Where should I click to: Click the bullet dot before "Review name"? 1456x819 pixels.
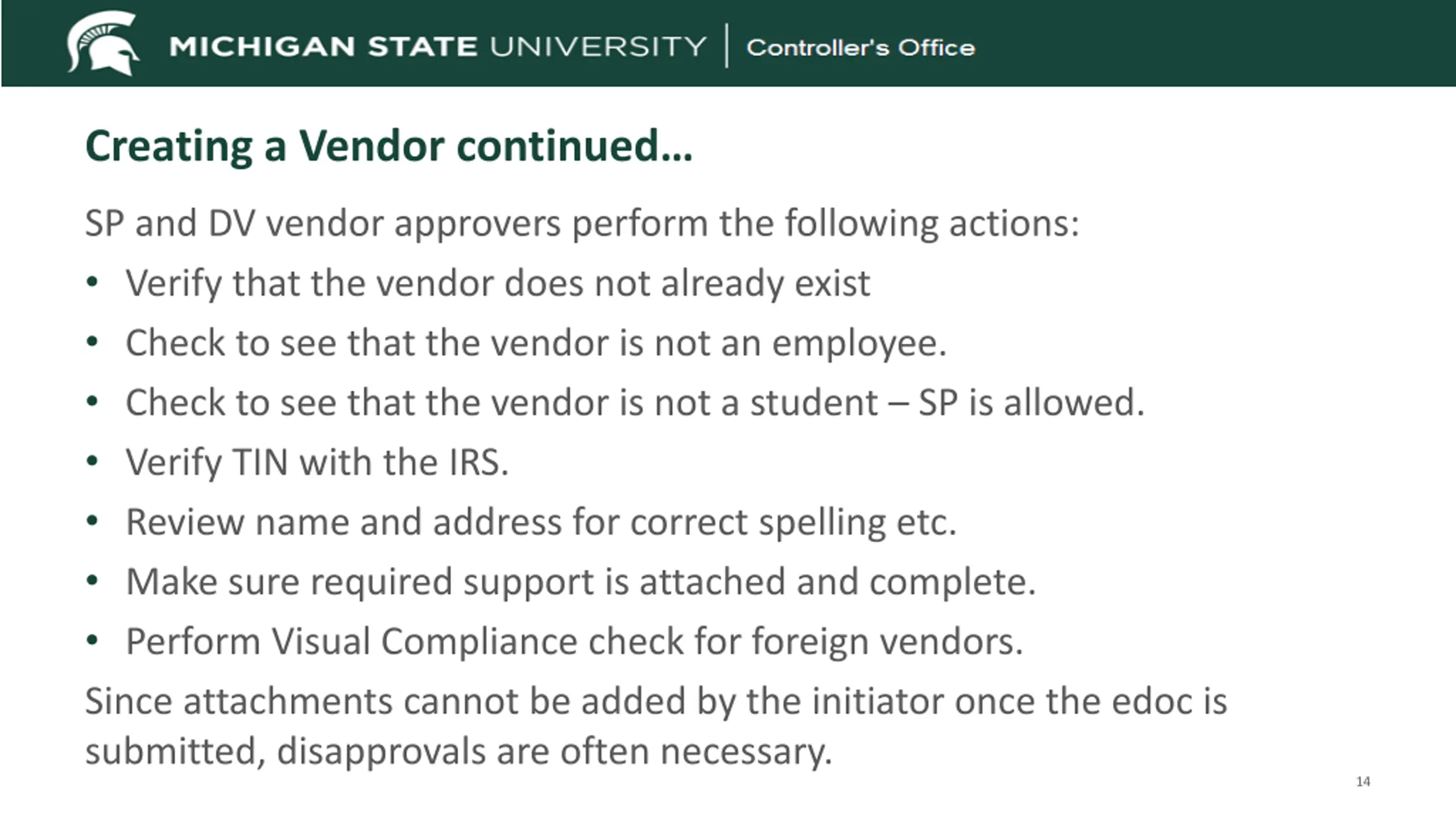[92, 520]
